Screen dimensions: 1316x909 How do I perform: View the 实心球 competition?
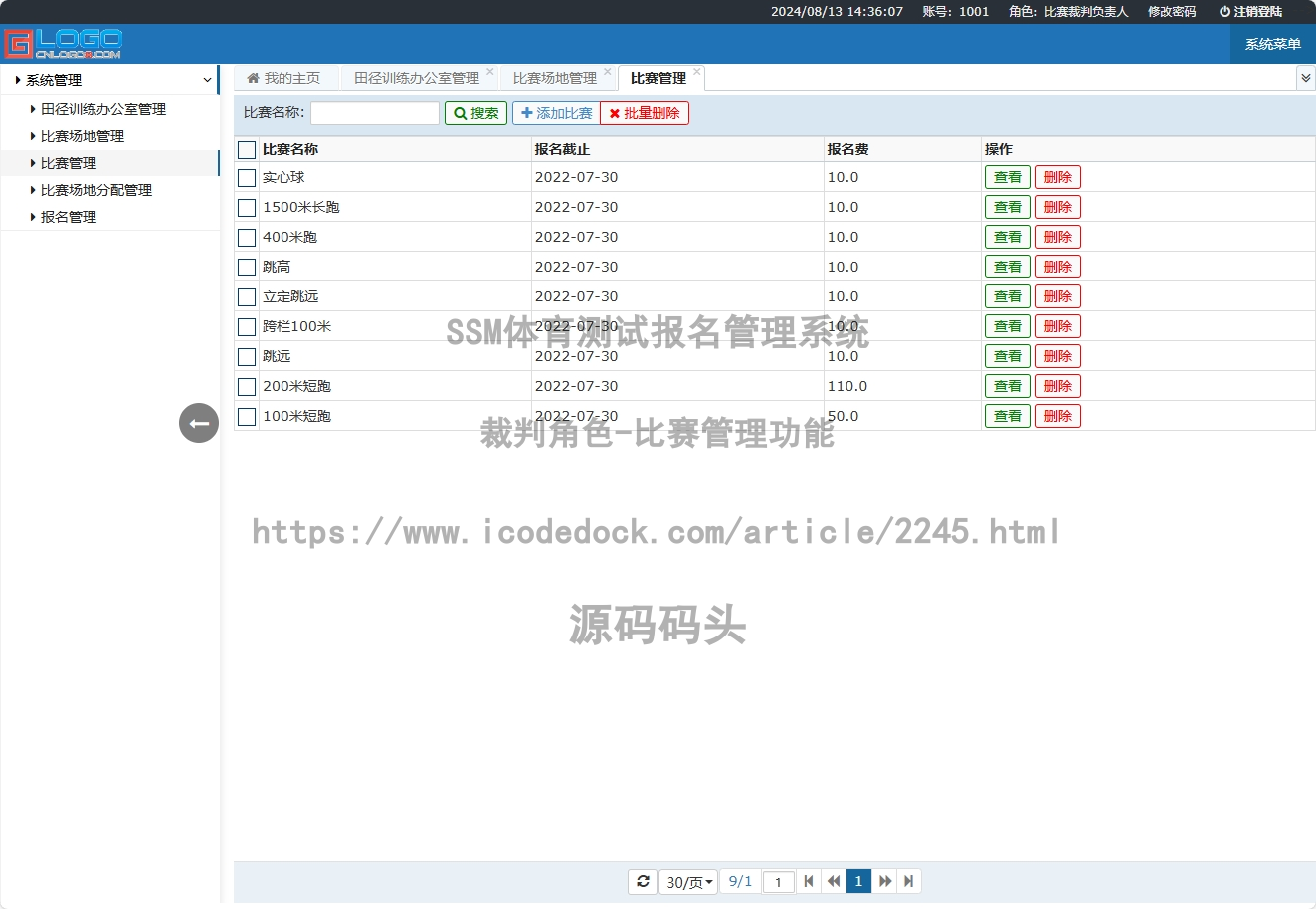click(1008, 177)
